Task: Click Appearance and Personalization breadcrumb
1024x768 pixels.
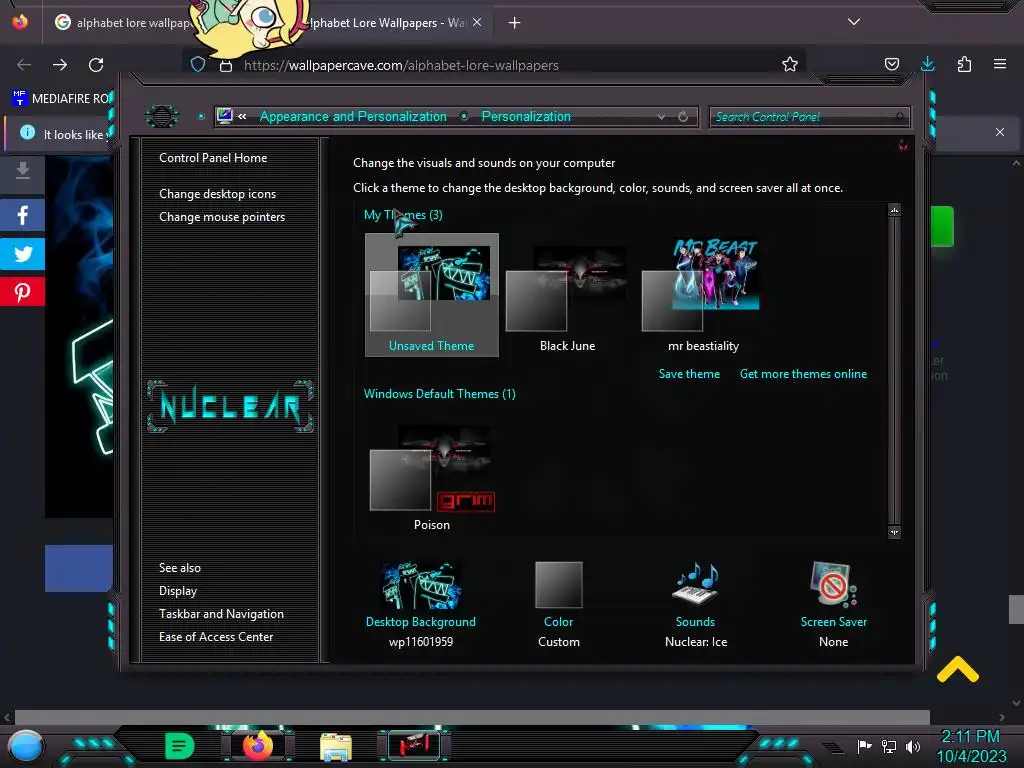Action: coord(353,117)
